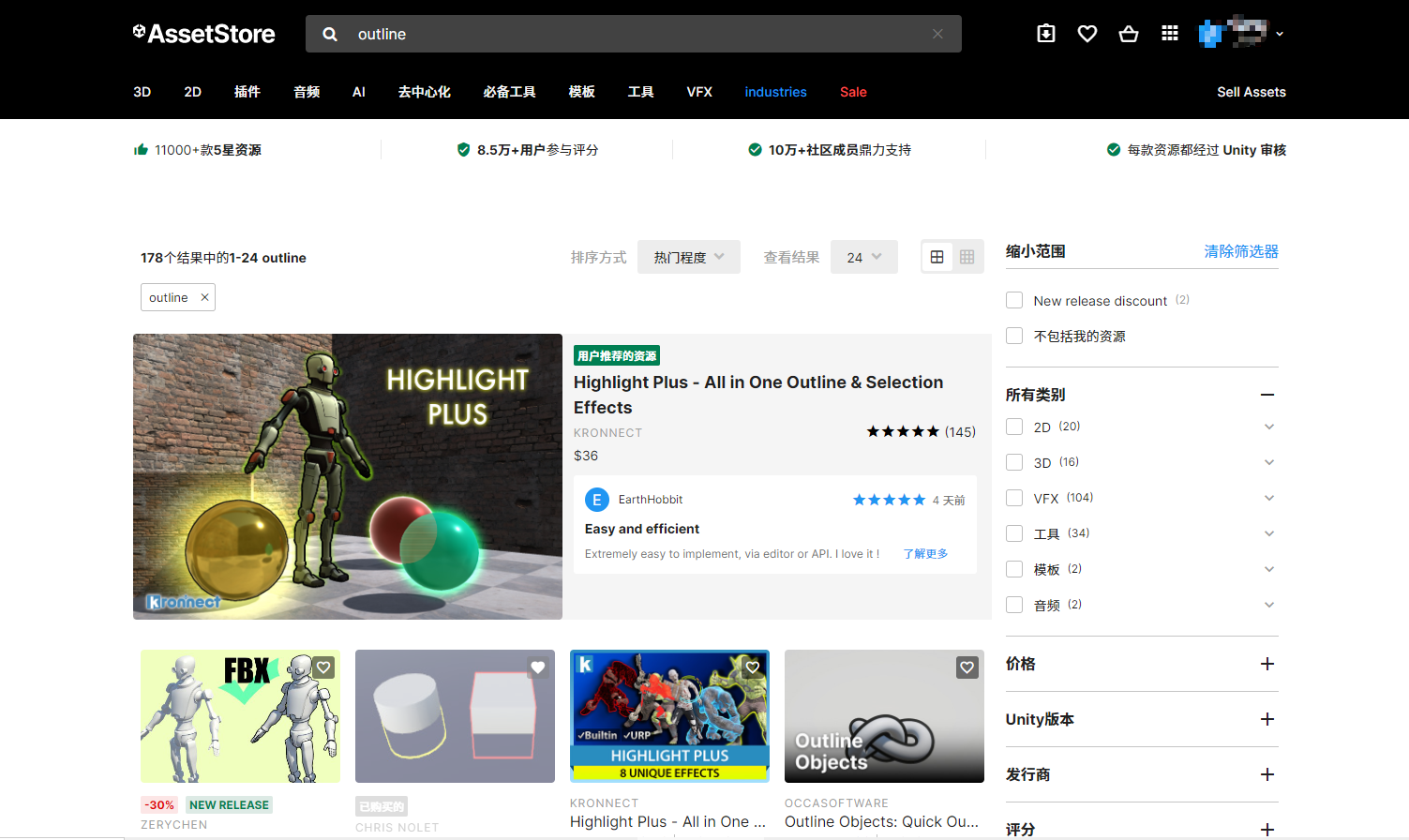The width and height of the screenshot is (1409, 840).
Task: Open the 工具 nav menu in header
Action: point(641,92)
